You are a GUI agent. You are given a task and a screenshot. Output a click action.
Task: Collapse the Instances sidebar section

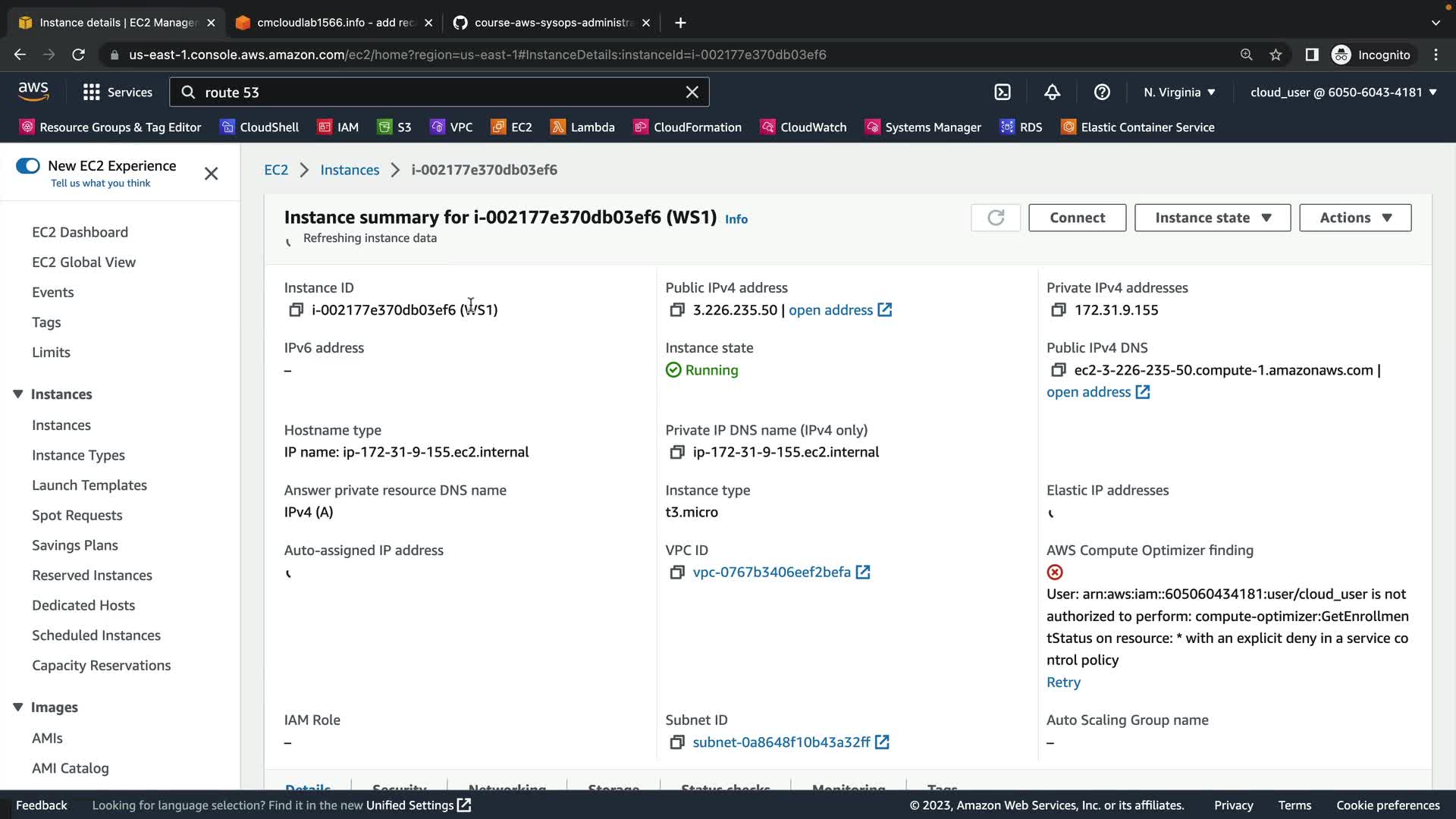point(18,394)
